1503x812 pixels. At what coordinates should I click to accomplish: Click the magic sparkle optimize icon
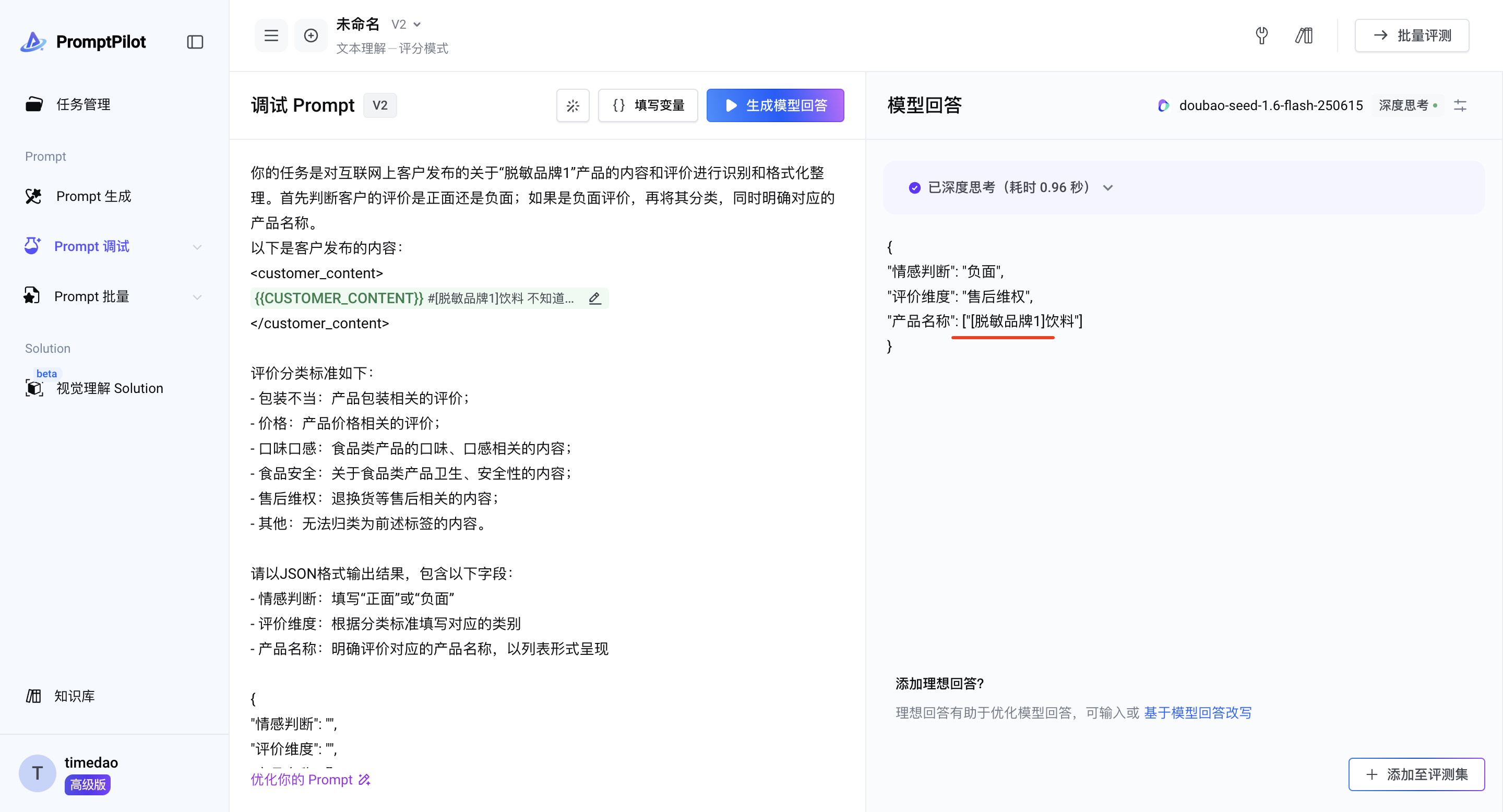click(572, 105)
